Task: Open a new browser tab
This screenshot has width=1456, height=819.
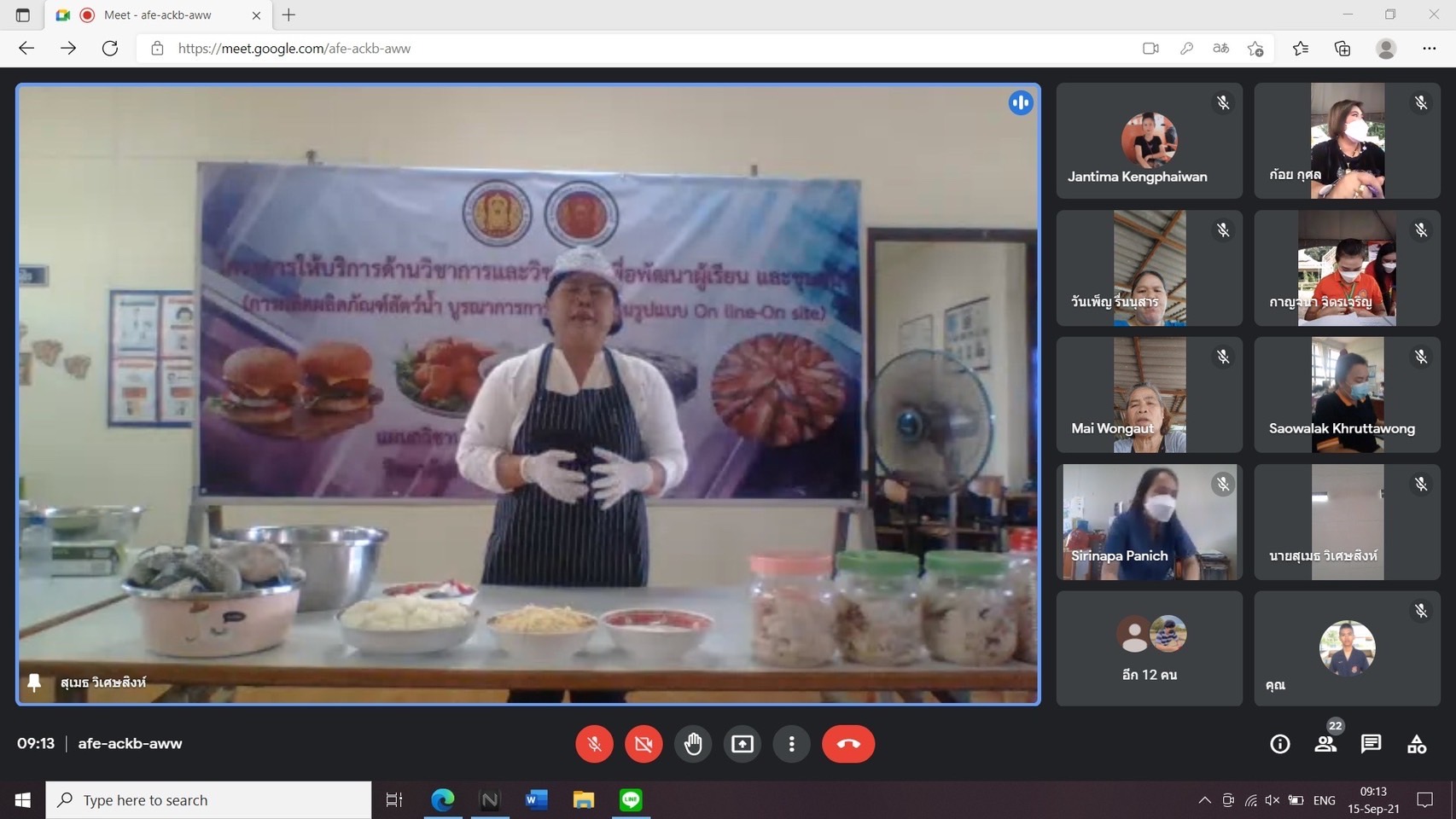Action: (x=288, y=15)
